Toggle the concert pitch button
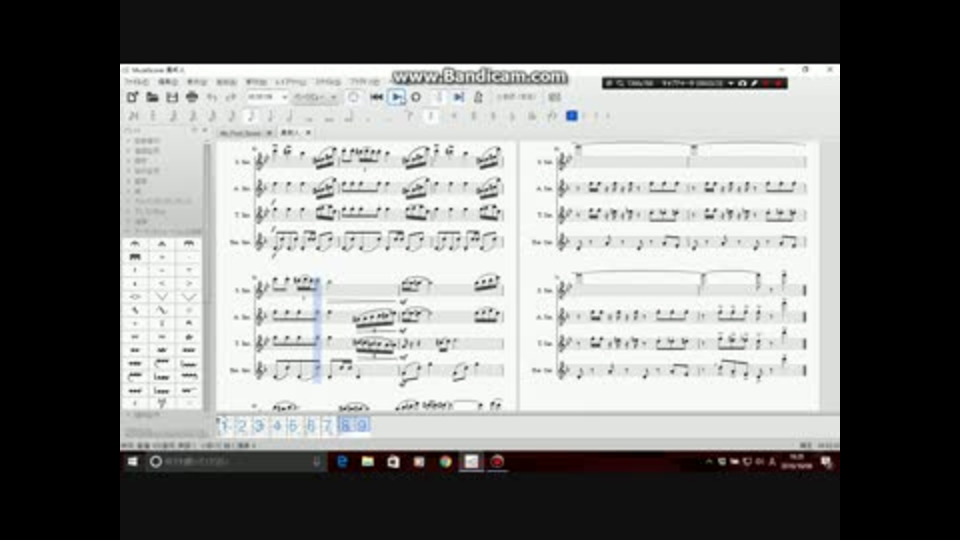This screenshot has width=960, height=540. [x=516, y=97]
